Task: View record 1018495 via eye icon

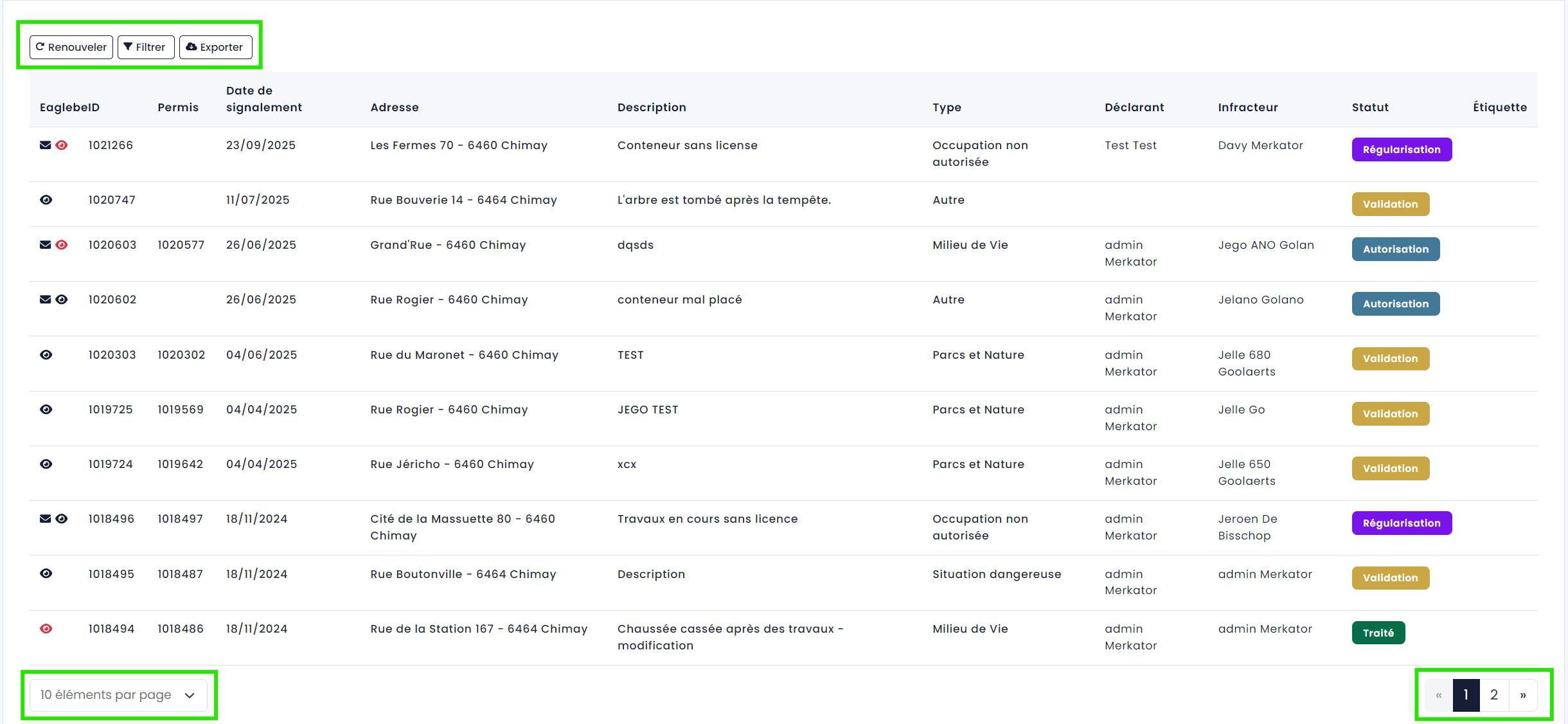Action: (46, 574)
